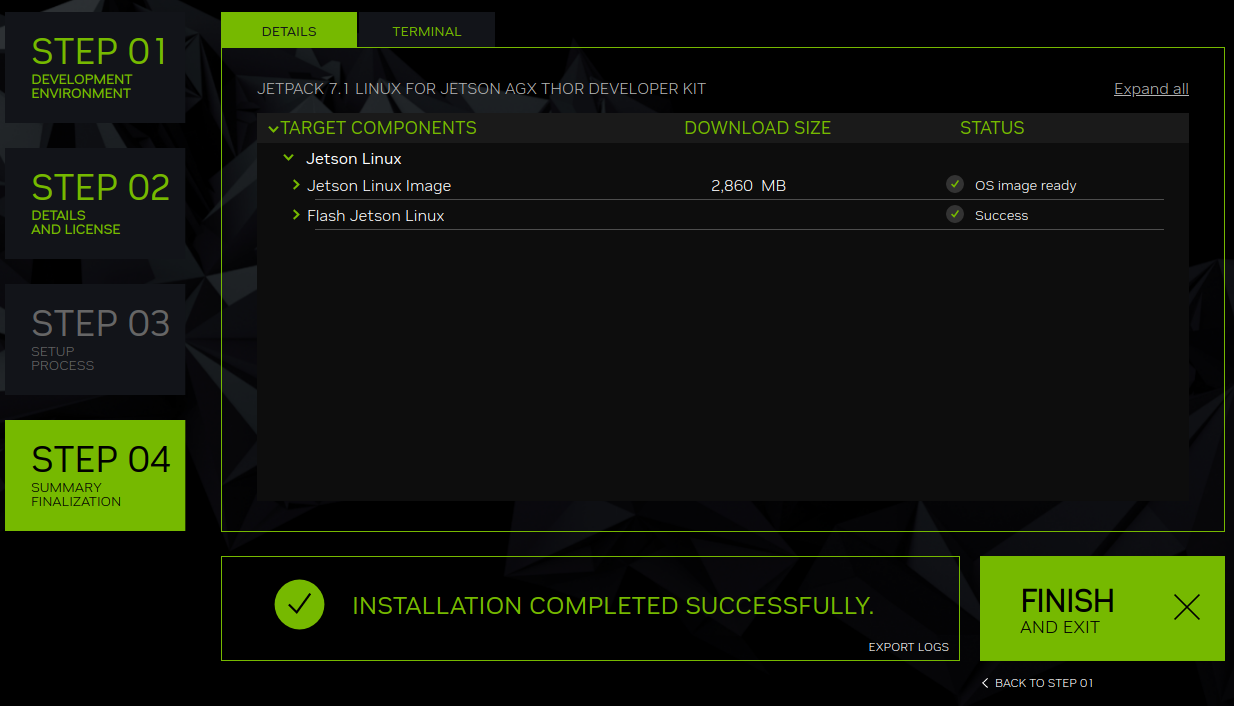Expand the Flash Jetson Linux row
Image resolution: width=1234 pixels, height=706 pixels.
[x=296, y=215]
